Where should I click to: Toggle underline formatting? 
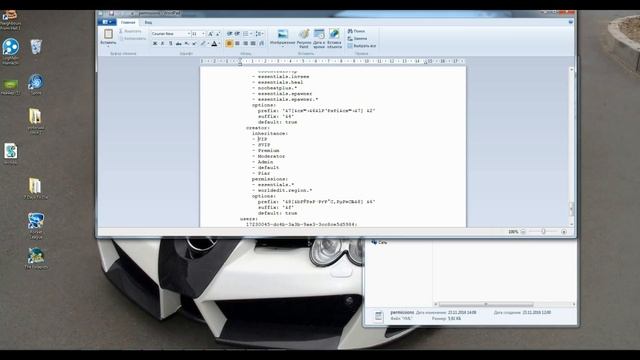coord(171,43)
